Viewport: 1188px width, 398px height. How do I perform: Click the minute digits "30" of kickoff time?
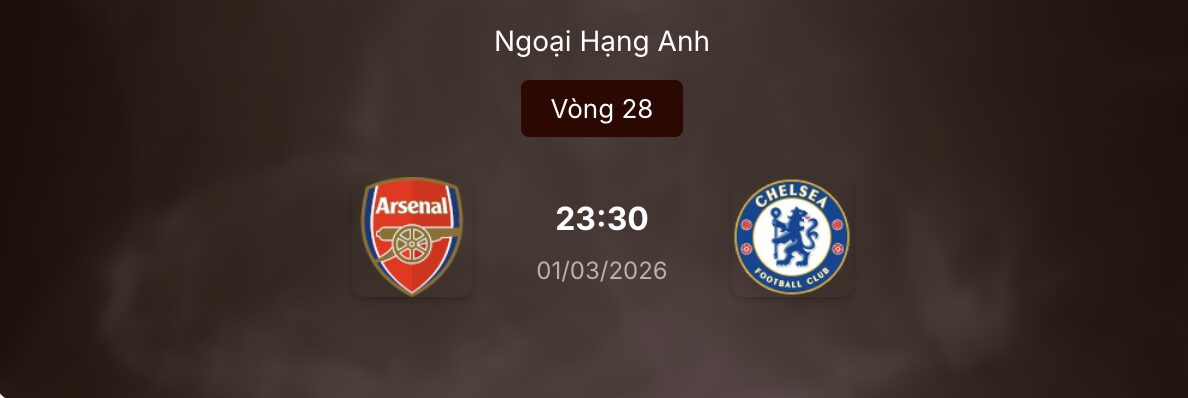pos(627,219)
